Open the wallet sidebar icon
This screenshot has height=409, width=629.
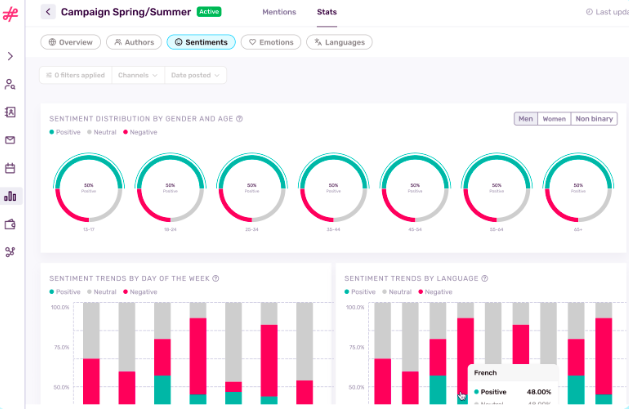pos(10,224)
